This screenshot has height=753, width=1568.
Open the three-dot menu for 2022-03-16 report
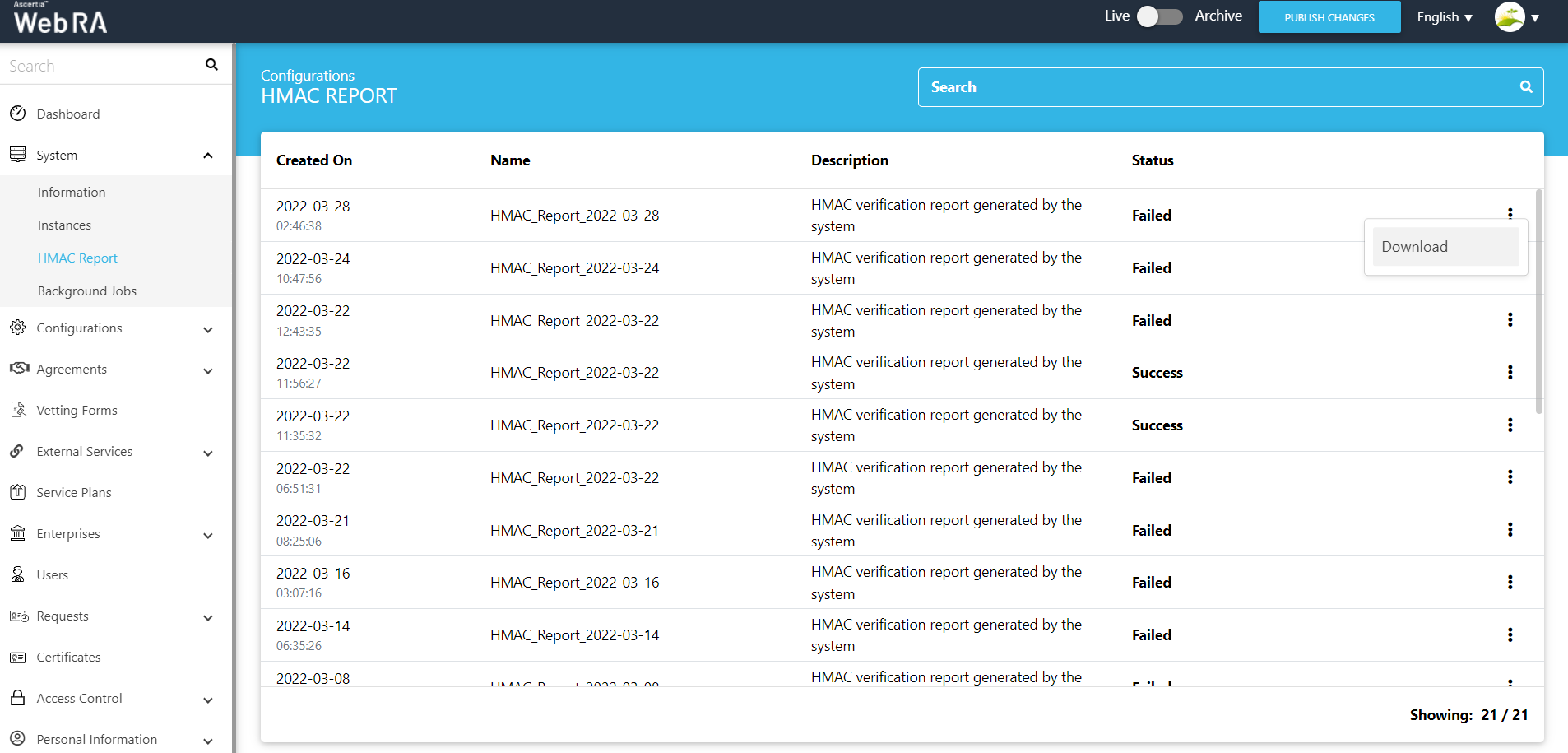(x=1510, y=583)
